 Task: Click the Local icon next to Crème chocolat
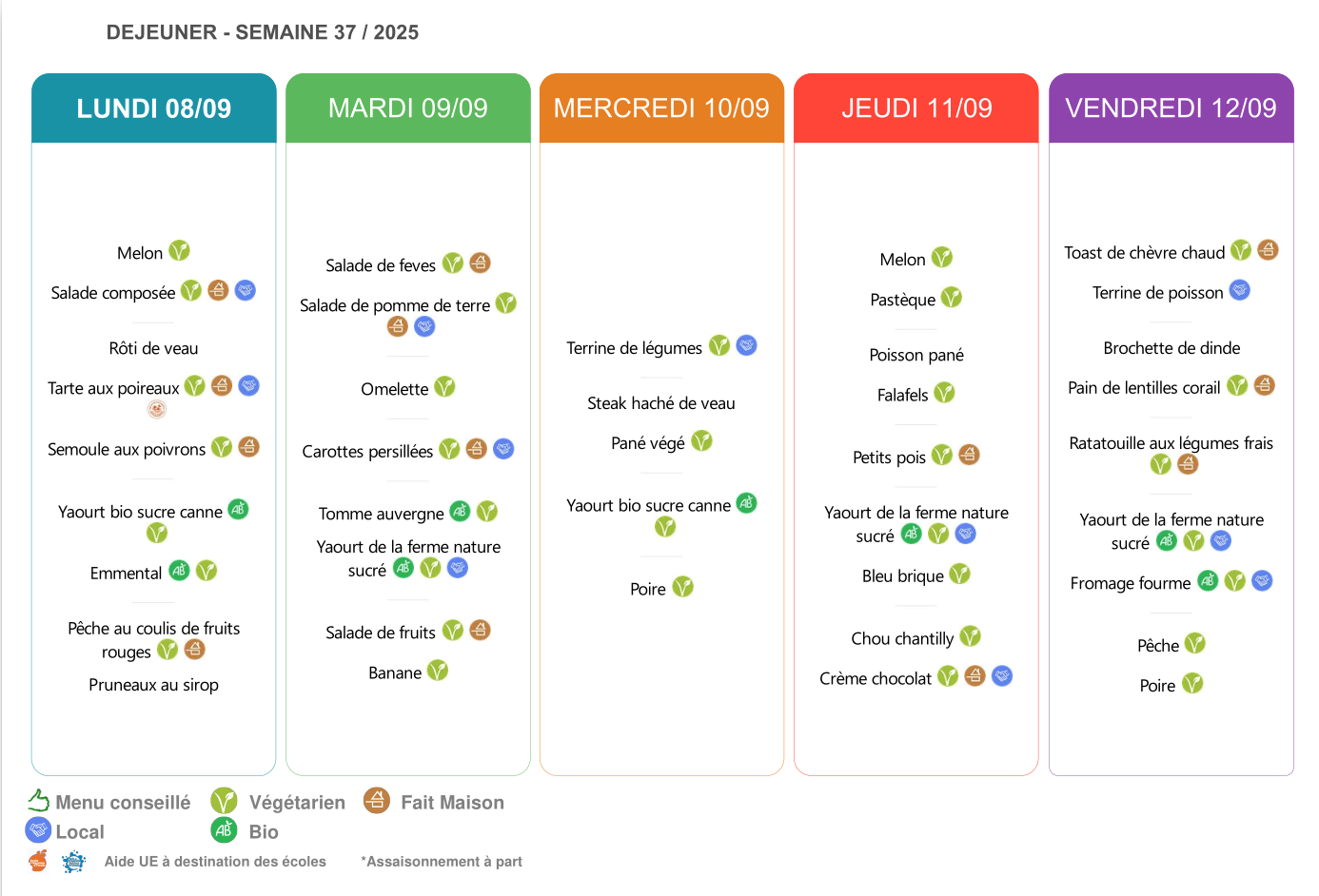point(1002,676)
